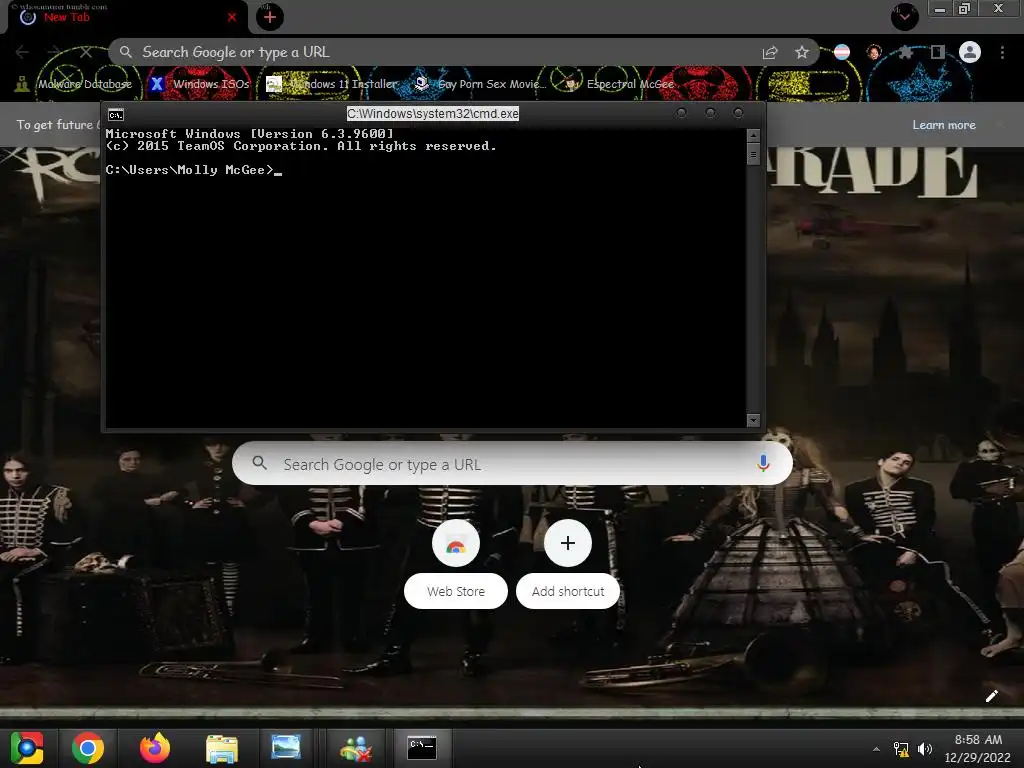The image size is (1024, 768).
Task: Switch to cmd window on taskbar
Action: (422, 748)
